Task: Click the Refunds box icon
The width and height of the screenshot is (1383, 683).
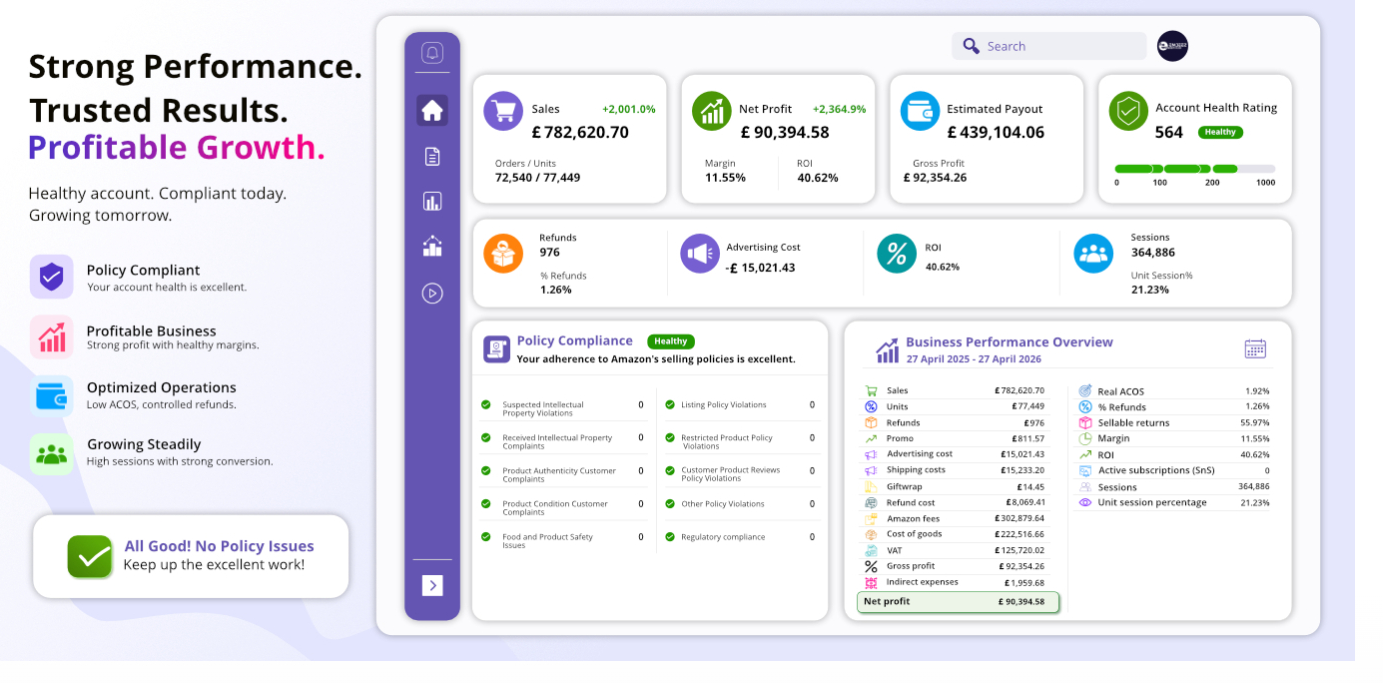Action: coord(503,253)
